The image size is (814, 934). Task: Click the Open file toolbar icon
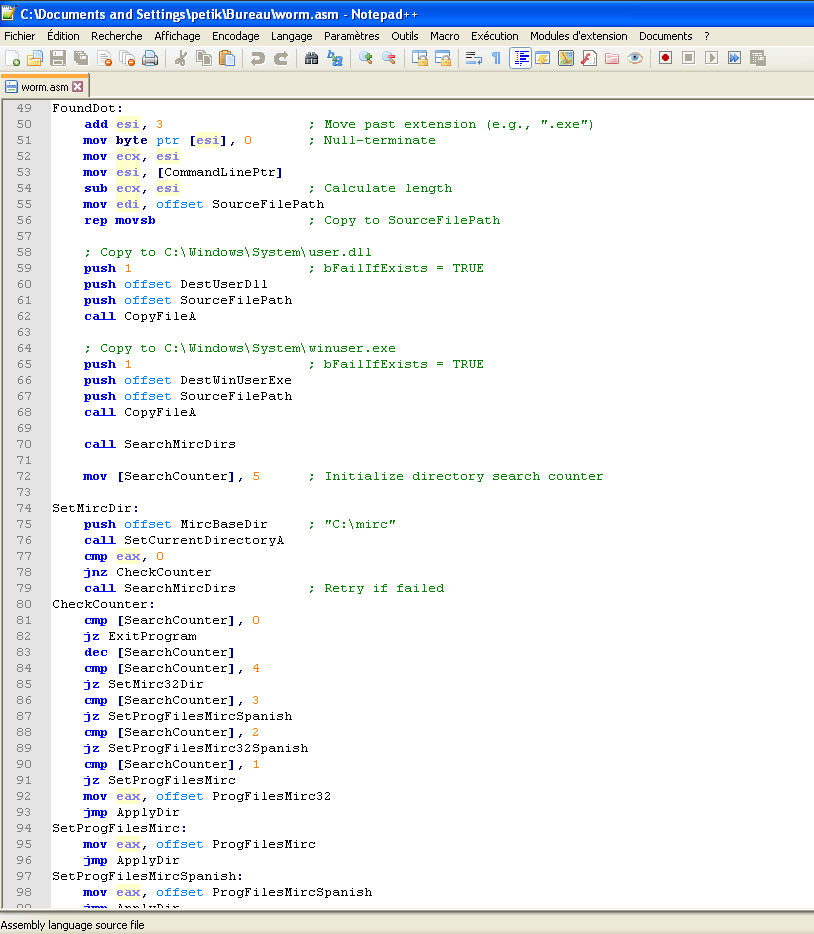35,58
